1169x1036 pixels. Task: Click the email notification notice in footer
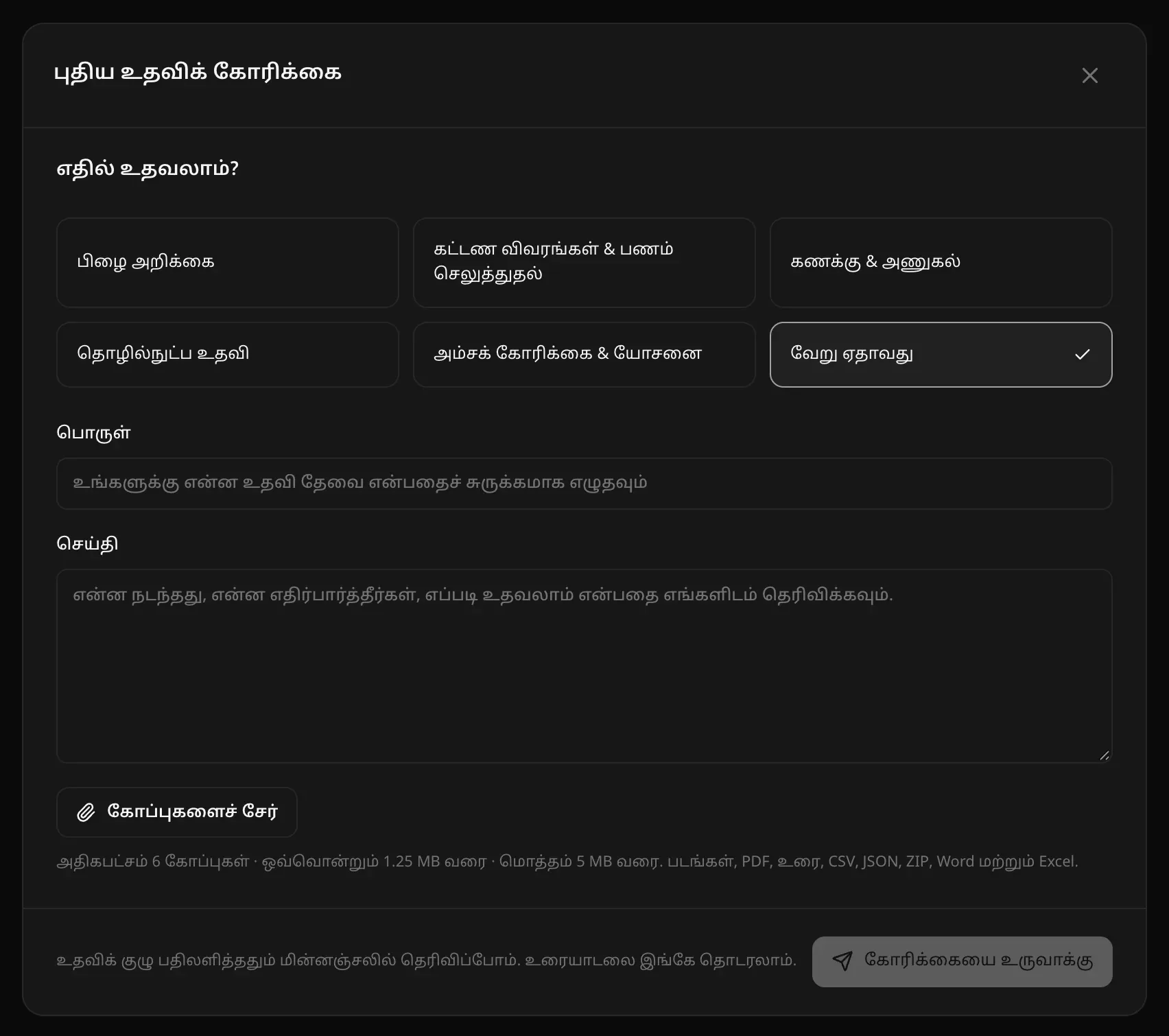(x=426, y=961)
